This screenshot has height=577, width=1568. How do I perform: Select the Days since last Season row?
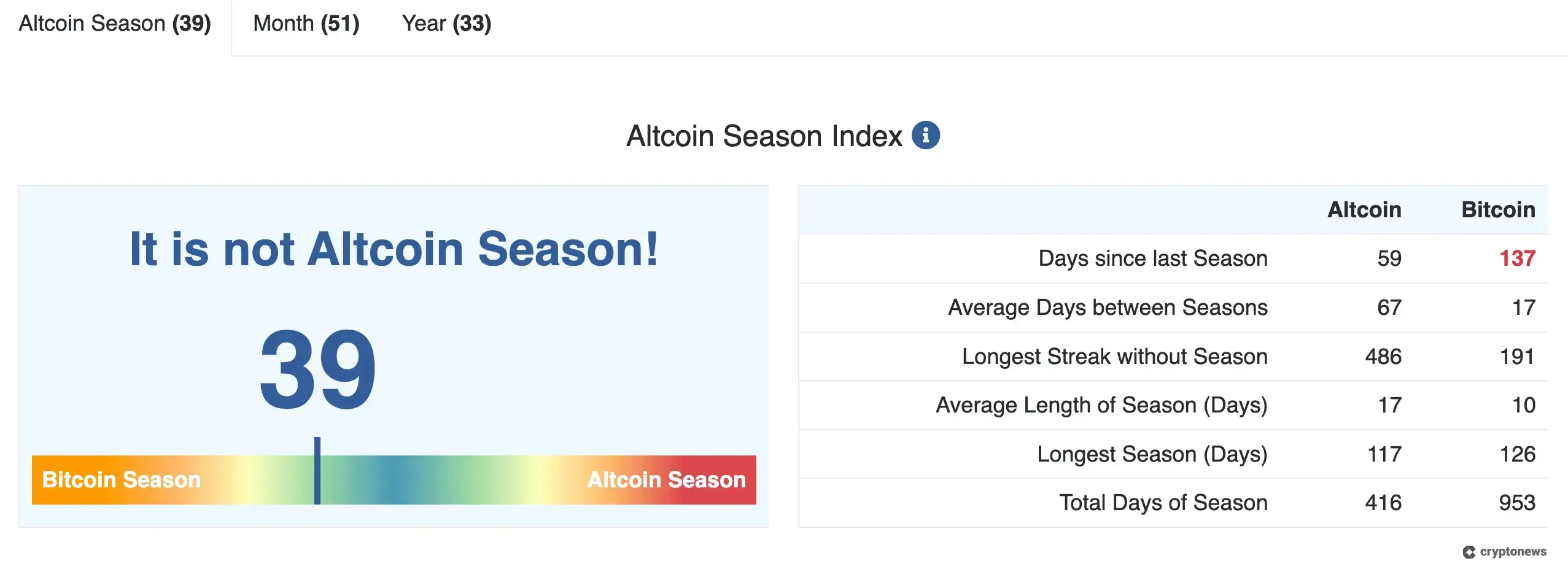(1152, 258)
